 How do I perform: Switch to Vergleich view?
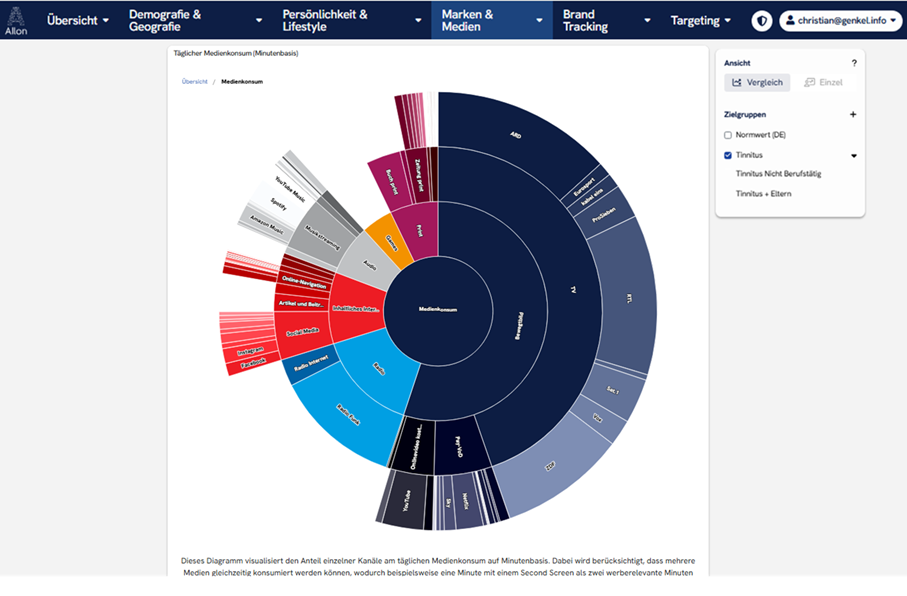pos(757,82)
